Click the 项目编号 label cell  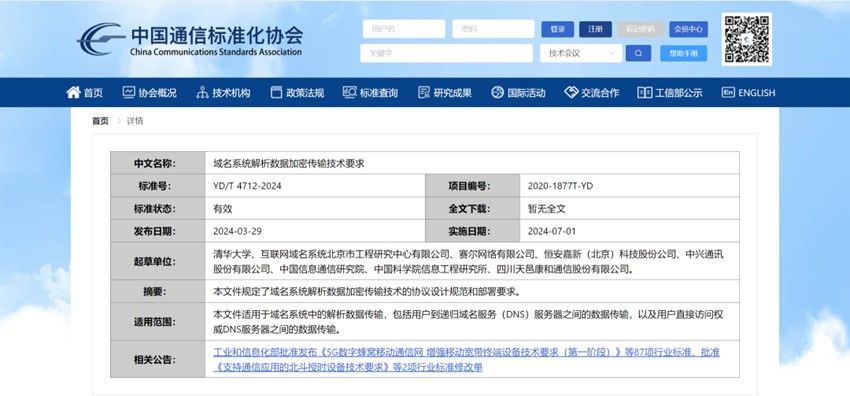click(472, 186)
